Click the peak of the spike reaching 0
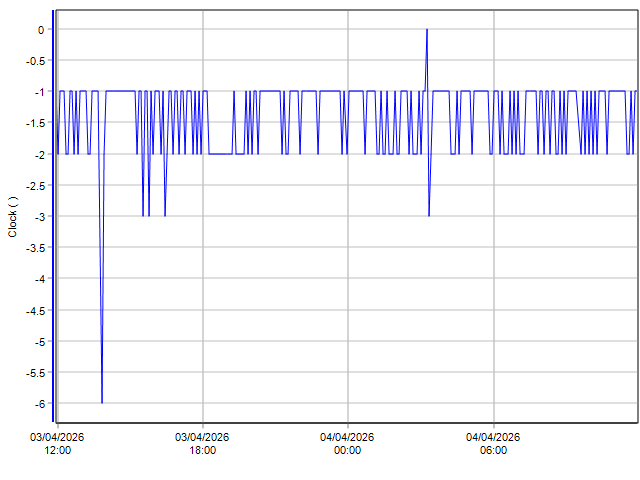This screenshot has height=480, width=640. point(427,30)
